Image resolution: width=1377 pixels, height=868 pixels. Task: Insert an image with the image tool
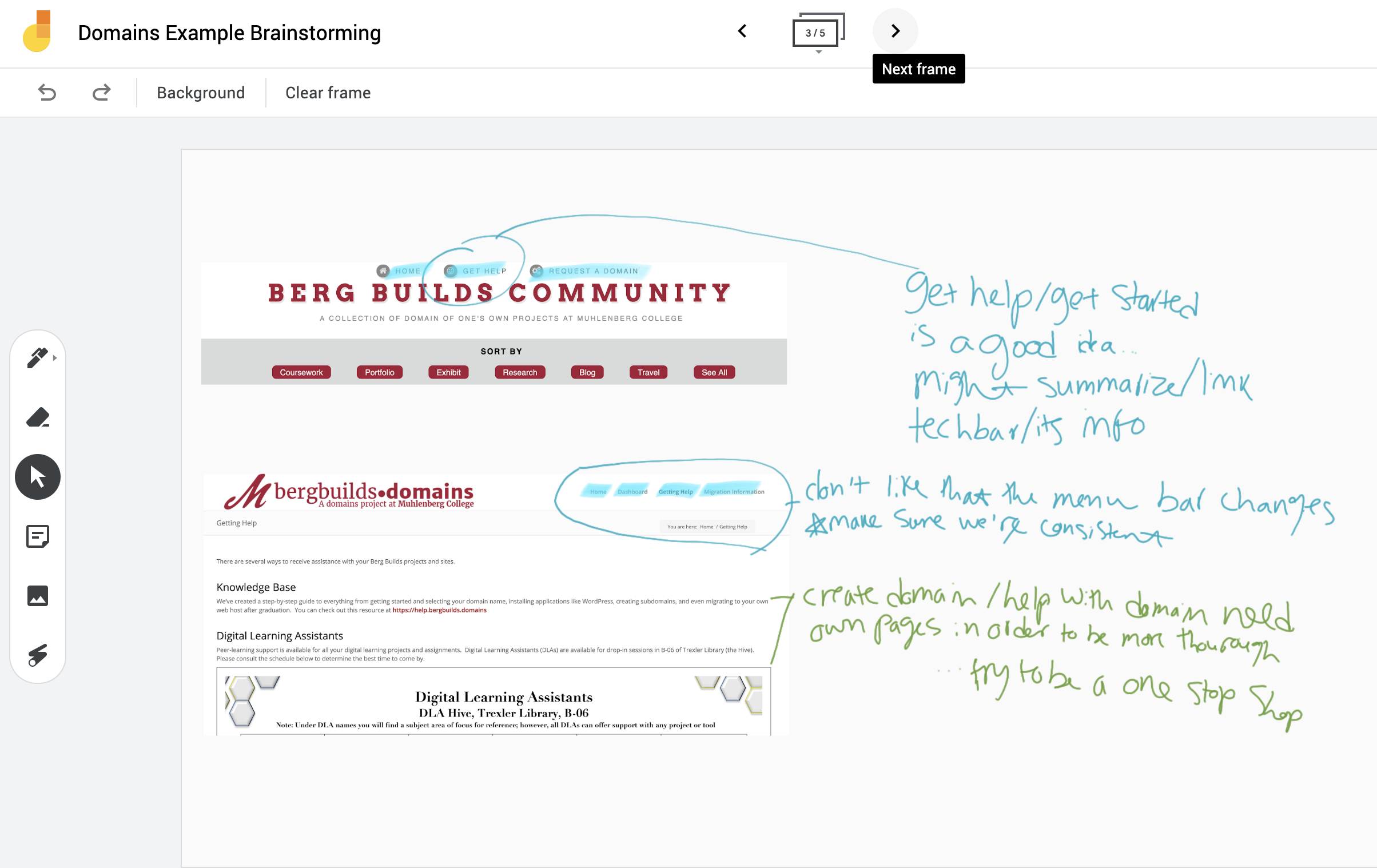[38, 596]
